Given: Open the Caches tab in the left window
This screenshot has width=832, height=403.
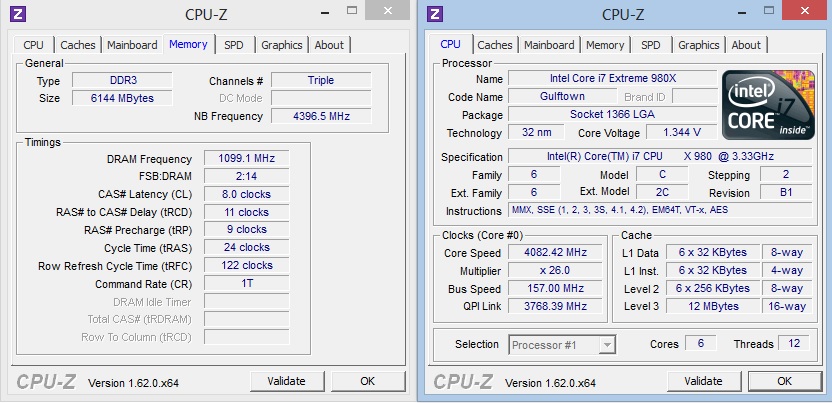Looking at the screenshot, I should tap(77, 45).
